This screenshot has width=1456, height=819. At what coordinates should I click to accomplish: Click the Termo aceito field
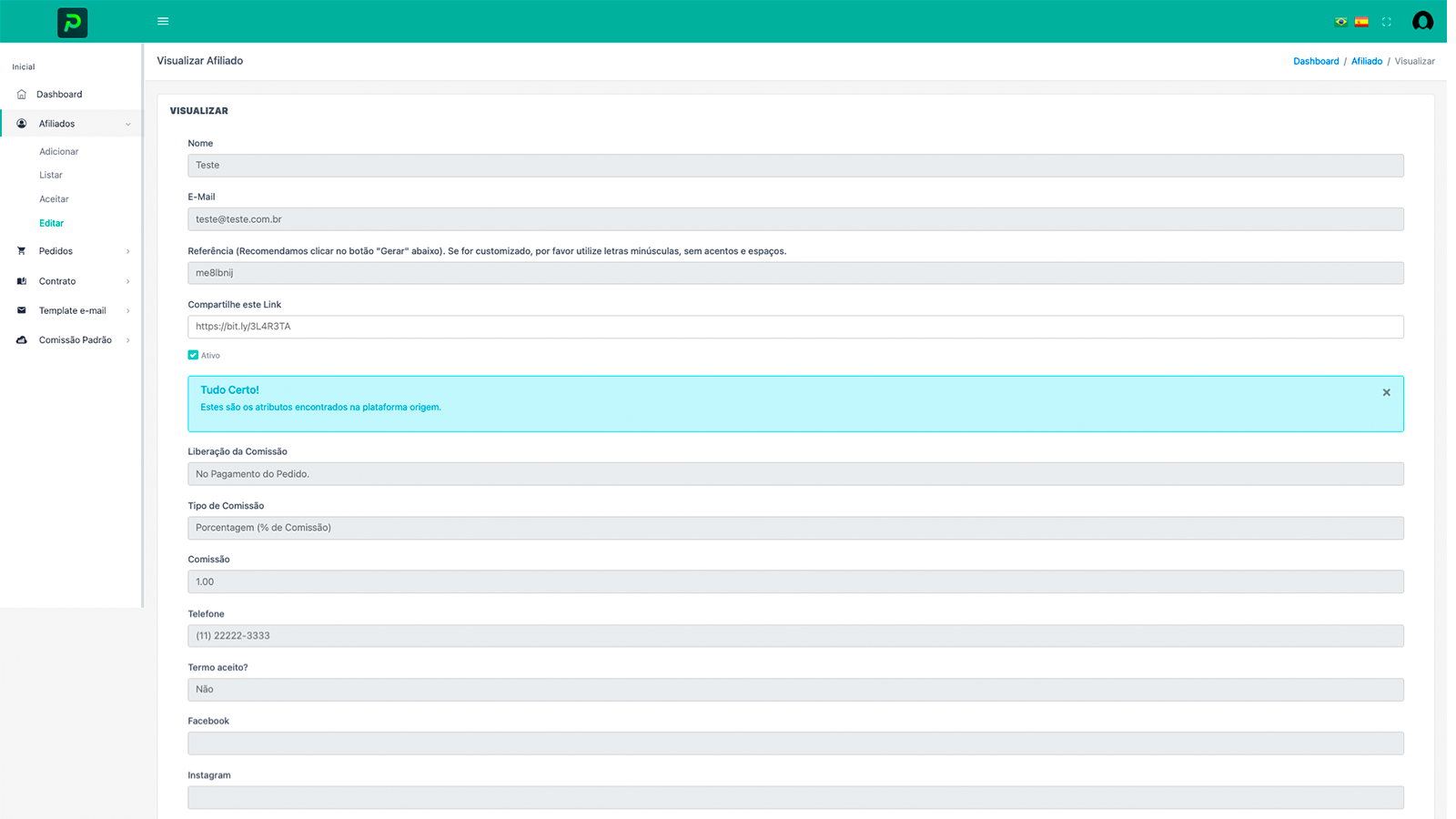795,690
